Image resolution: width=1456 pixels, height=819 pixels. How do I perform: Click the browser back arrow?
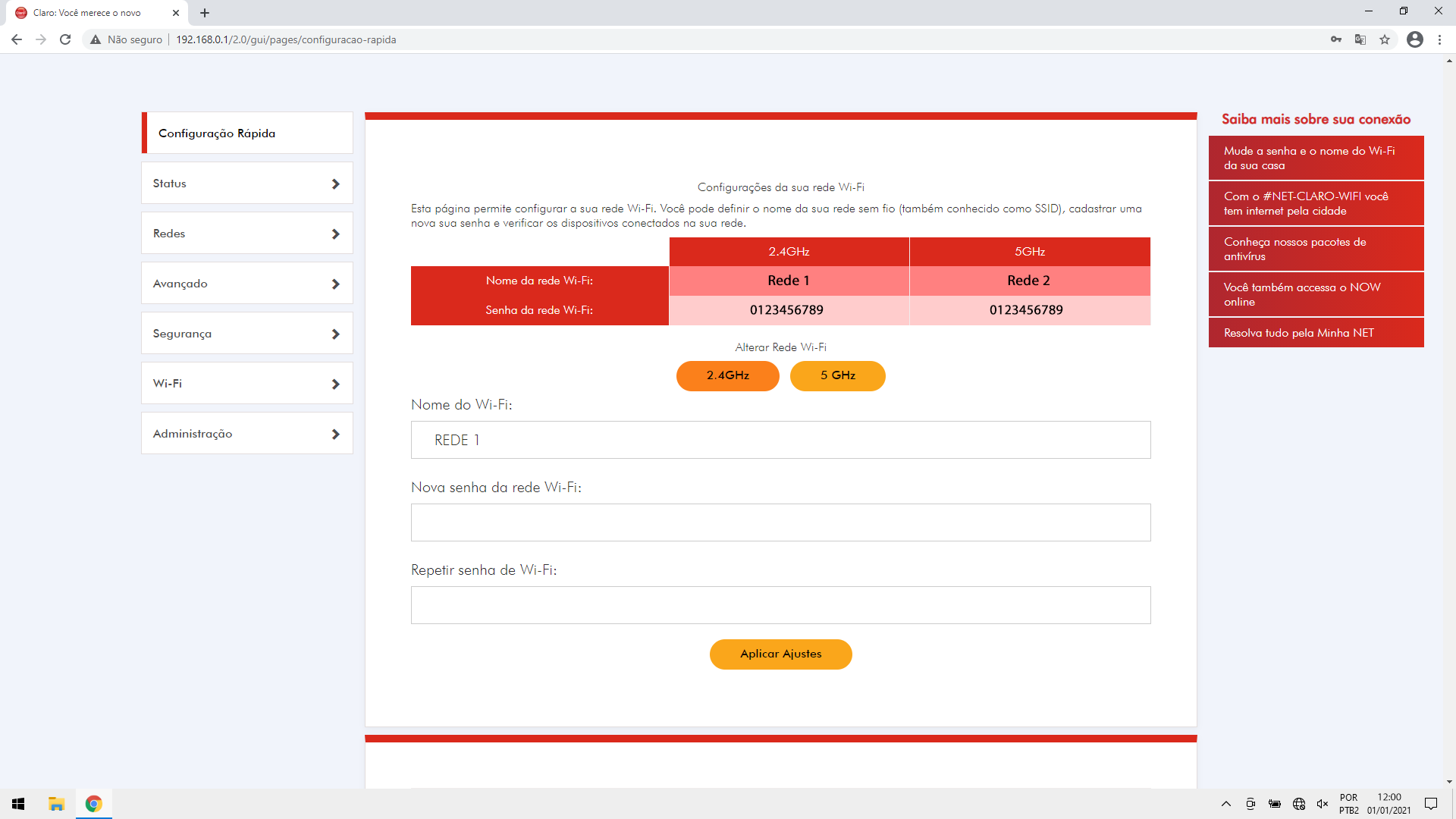[x=17, y=39]
